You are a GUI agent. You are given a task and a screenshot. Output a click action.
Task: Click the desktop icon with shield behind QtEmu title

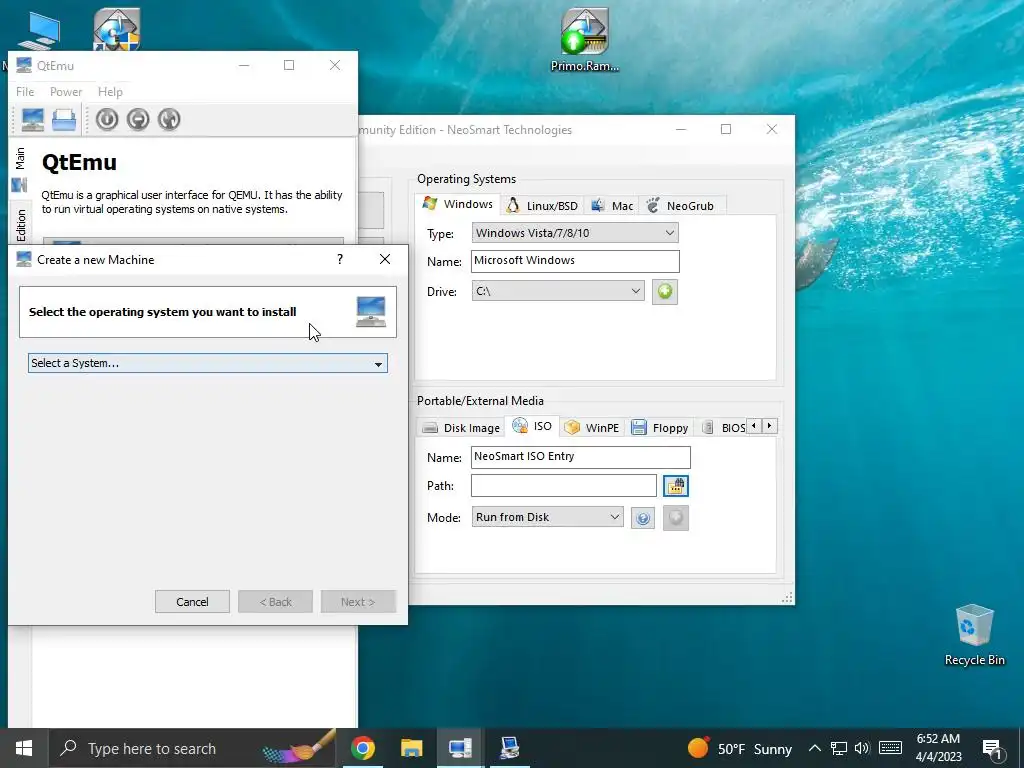(117, 29)
